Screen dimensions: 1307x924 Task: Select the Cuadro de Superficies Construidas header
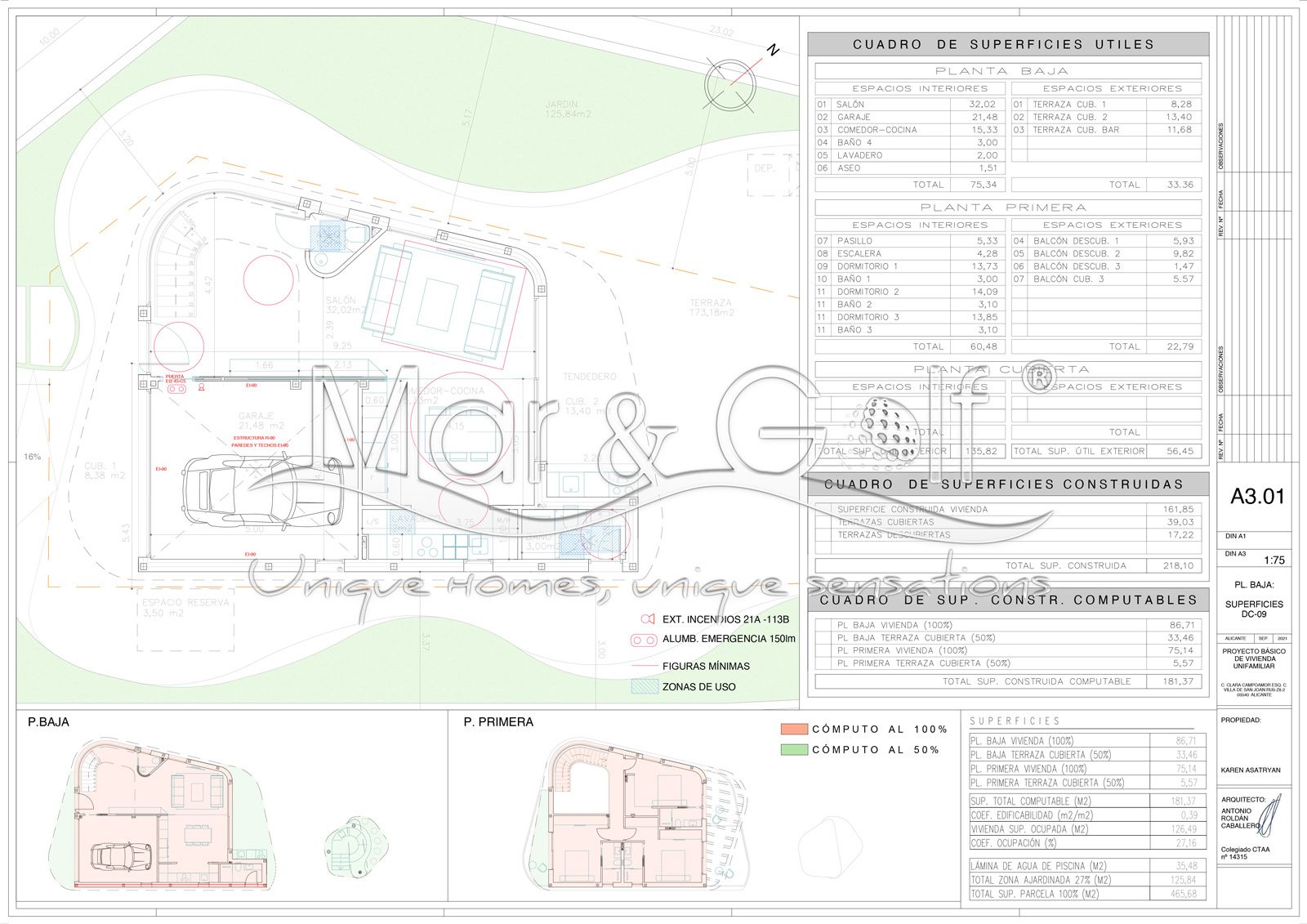click(x=1008, y=484)
